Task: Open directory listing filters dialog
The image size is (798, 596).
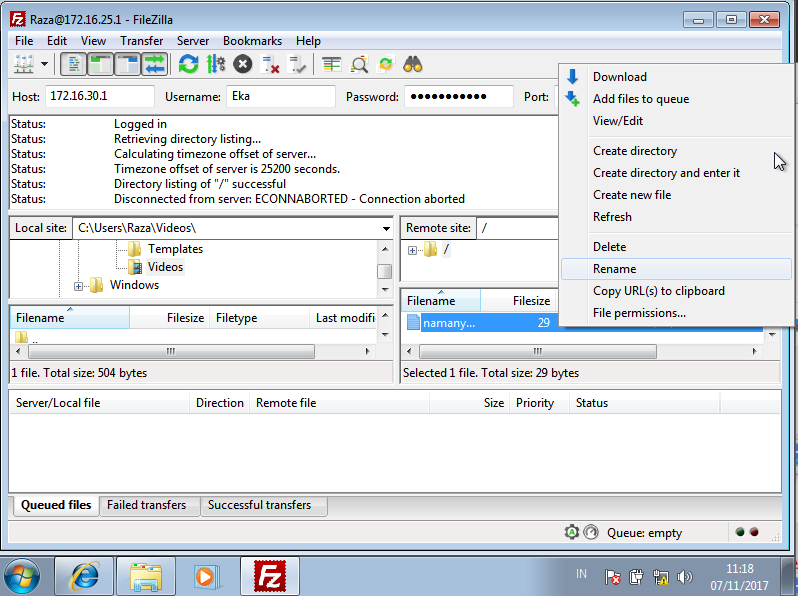Action: click(332, 64)
